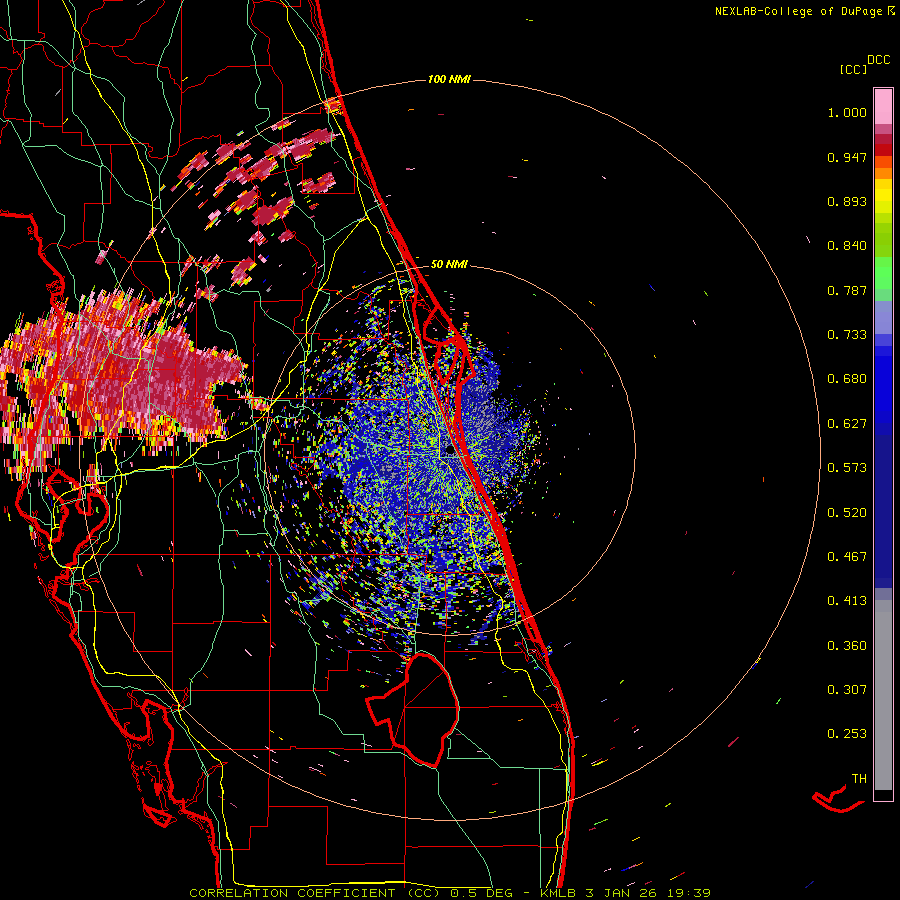This screenshot has height=900, width=900.
Task: Select the 0.680 legend value
Action: [847, 379]
